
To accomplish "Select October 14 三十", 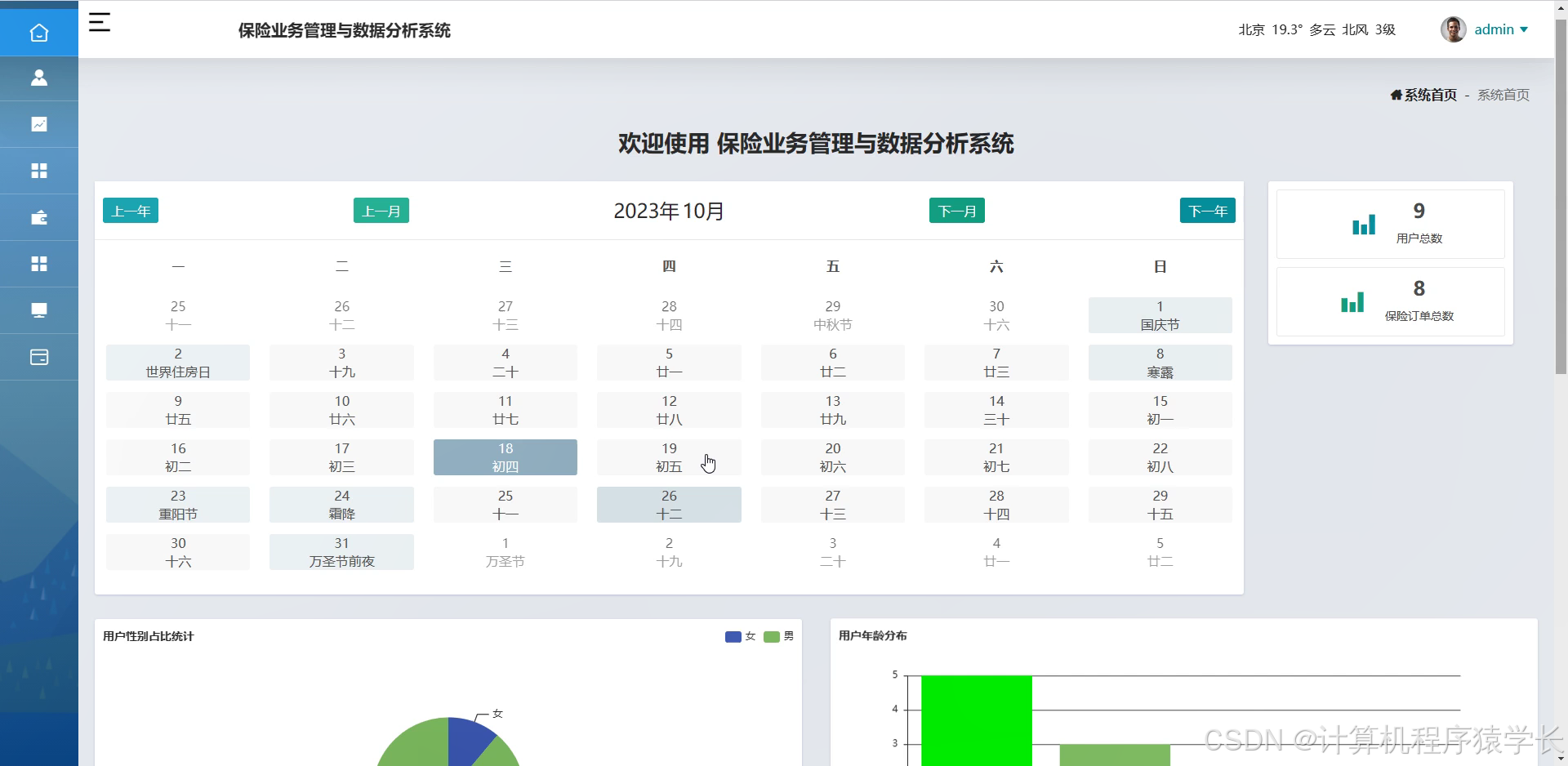I will [996, 410].
